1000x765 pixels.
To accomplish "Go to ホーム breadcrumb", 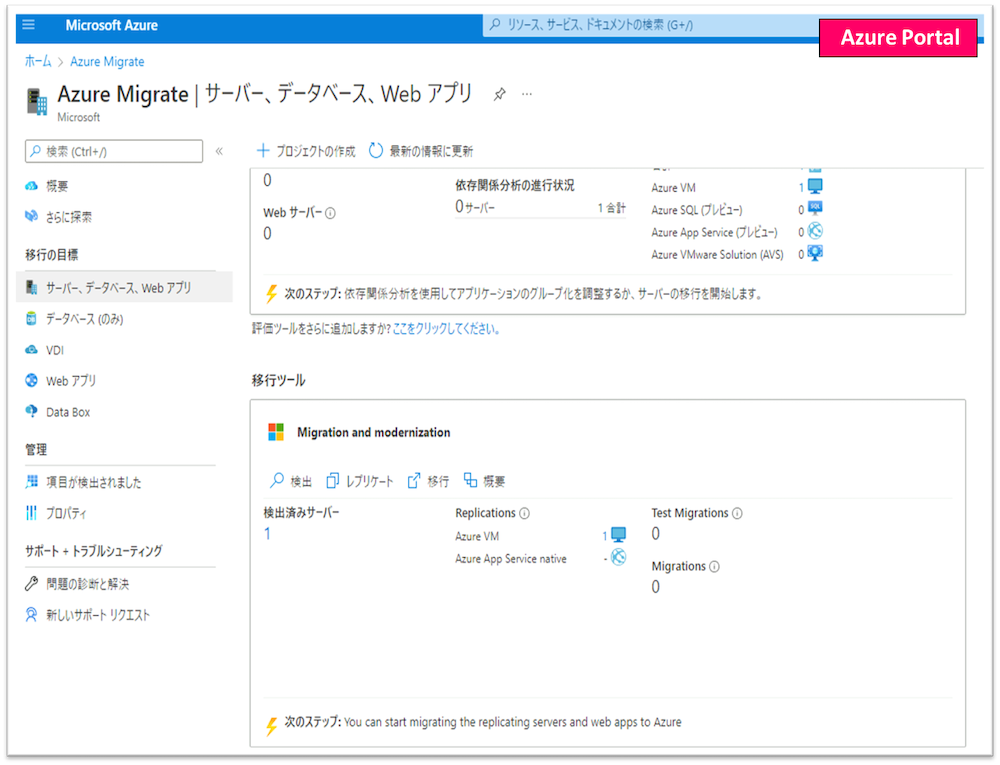I will tap(38, 61).
